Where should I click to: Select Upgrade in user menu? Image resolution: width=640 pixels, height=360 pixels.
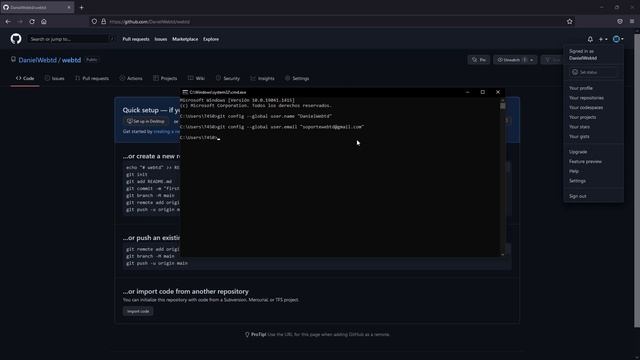[x=578, y=152]
